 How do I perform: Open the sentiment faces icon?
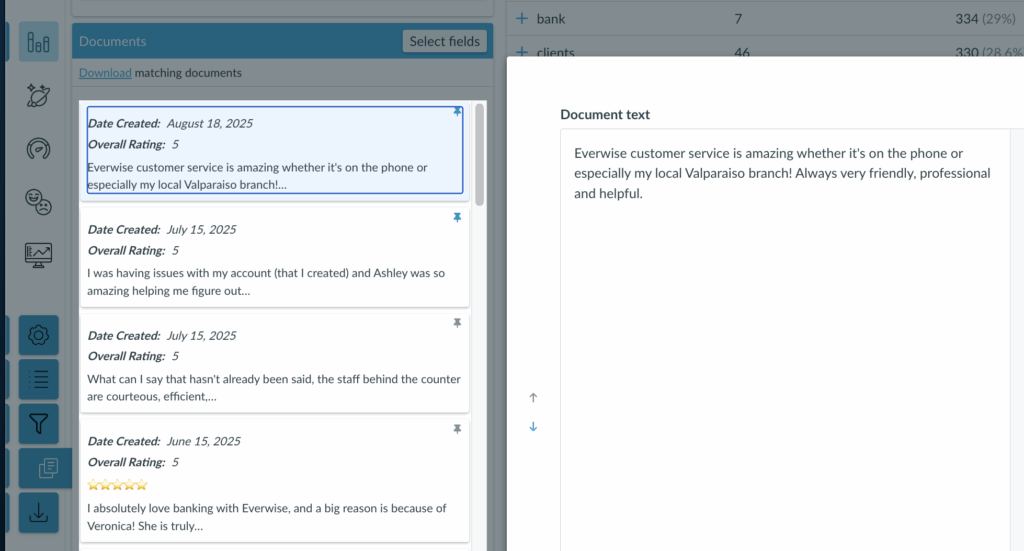click(39, 202)
